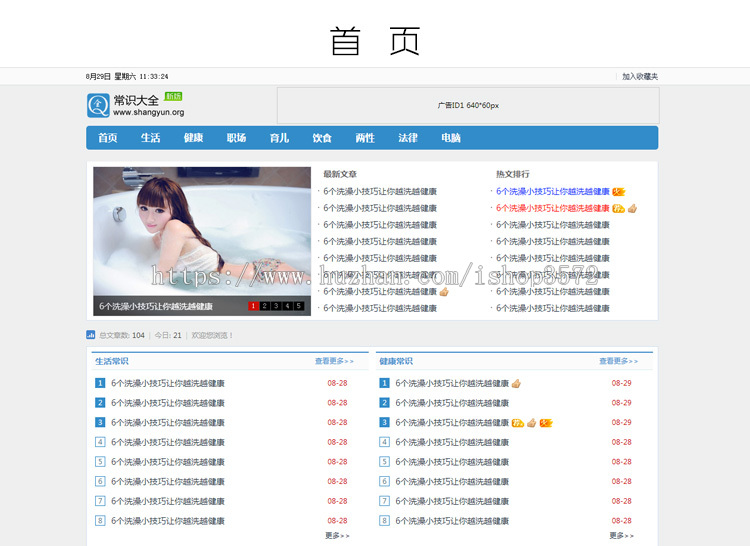Image resolution: width=750 pixels, height=546 pixels.
Task: Click 08-28 date on 生活常识 item 7
Action: 337,501
